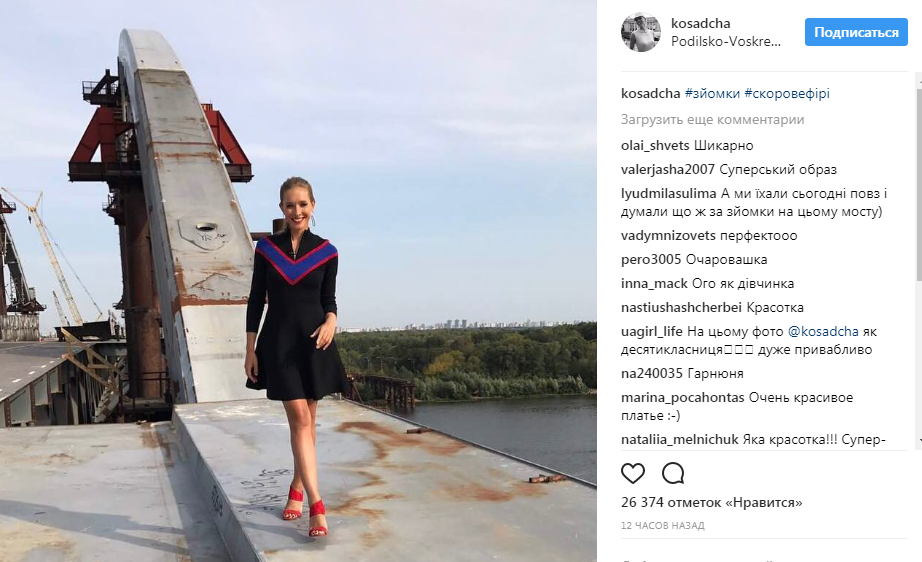Click the photo of woman on bridge

(298, 281)
